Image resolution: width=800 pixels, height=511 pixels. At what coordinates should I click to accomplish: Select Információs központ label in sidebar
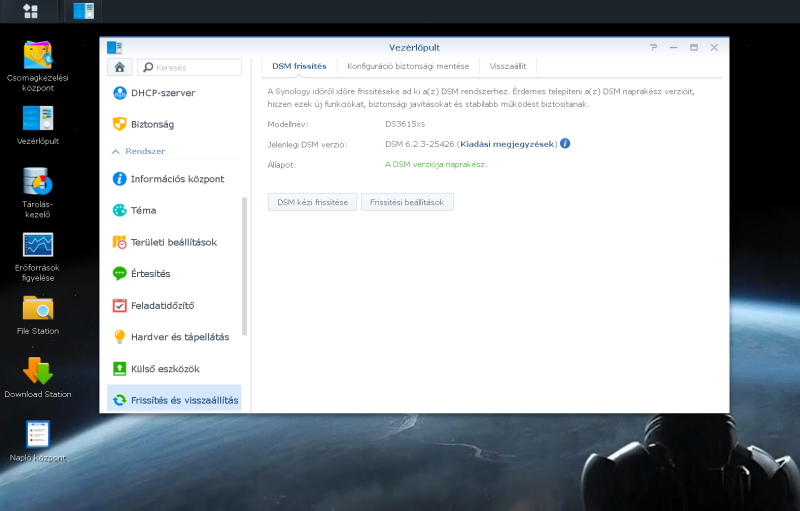pyautogui.click(x=178, y=179)
